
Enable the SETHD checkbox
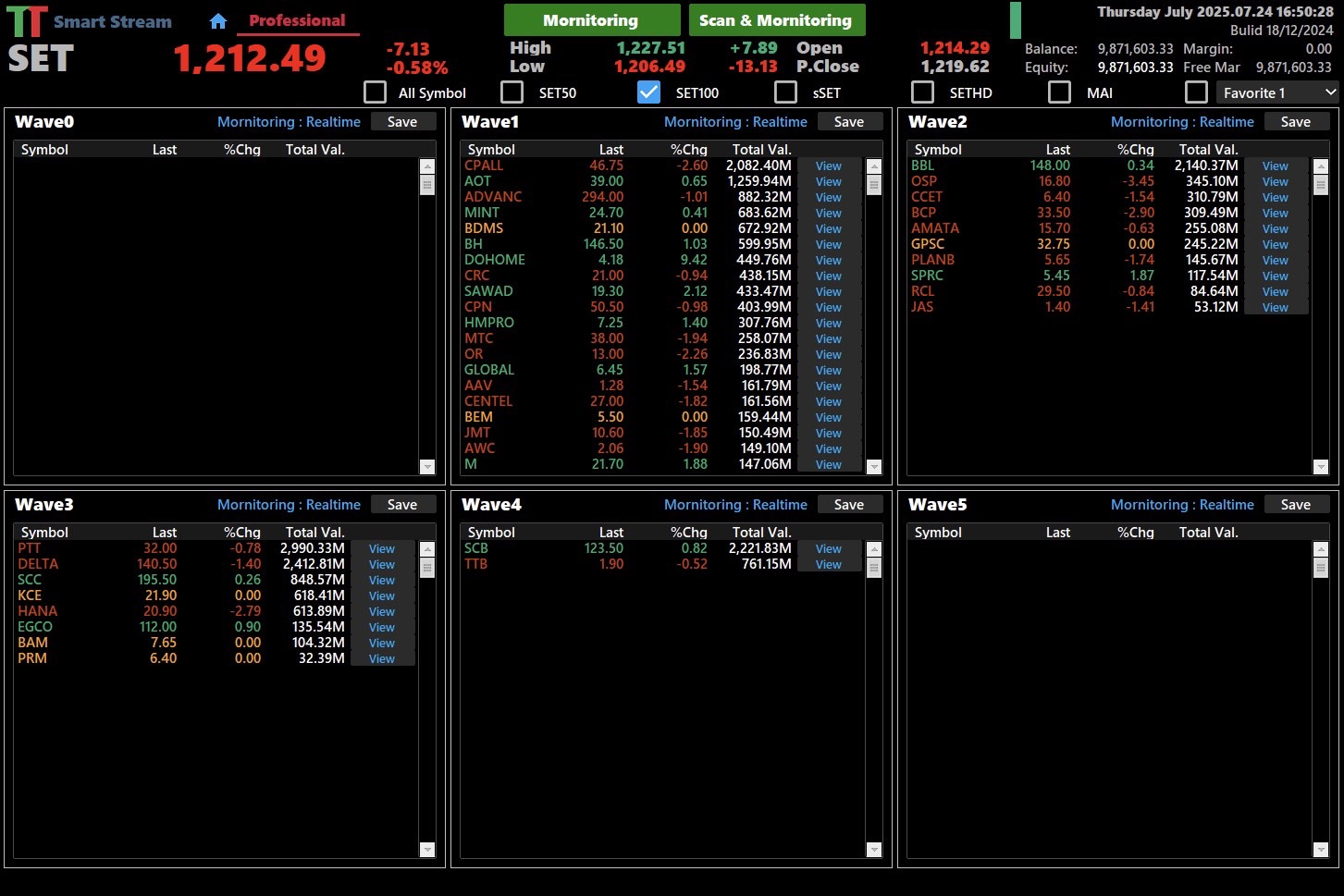(x=922, y=92)
